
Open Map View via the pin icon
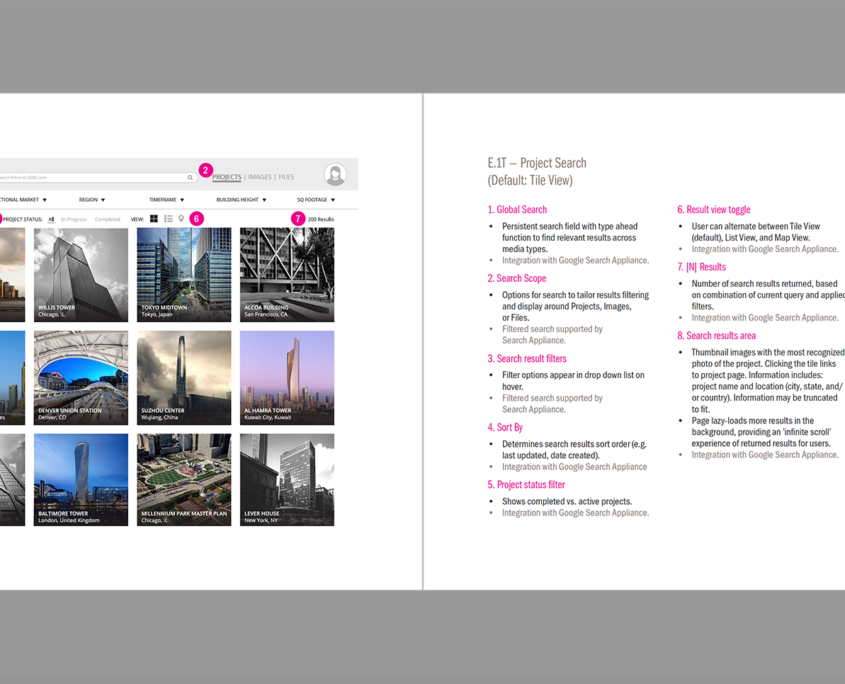tap(181, 218)
